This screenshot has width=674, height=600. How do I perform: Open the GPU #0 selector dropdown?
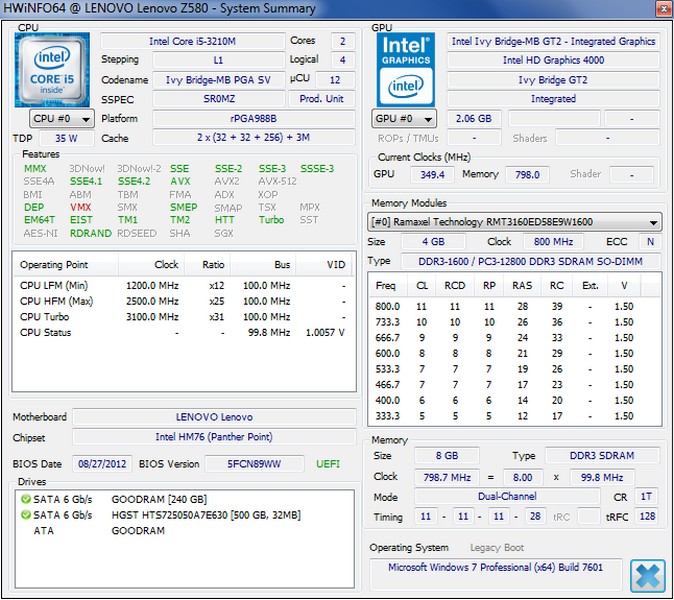(404, 119)
